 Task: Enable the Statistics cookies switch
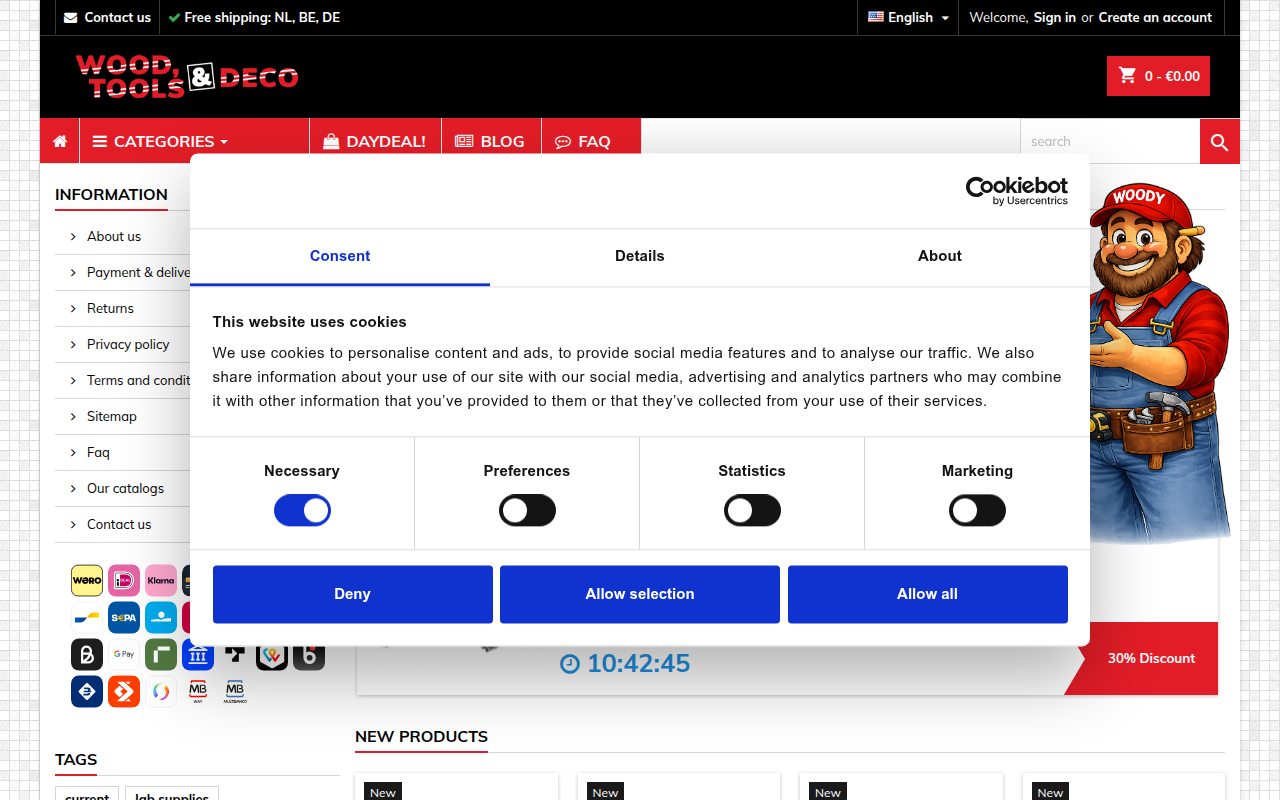click(x=752, y=511)
